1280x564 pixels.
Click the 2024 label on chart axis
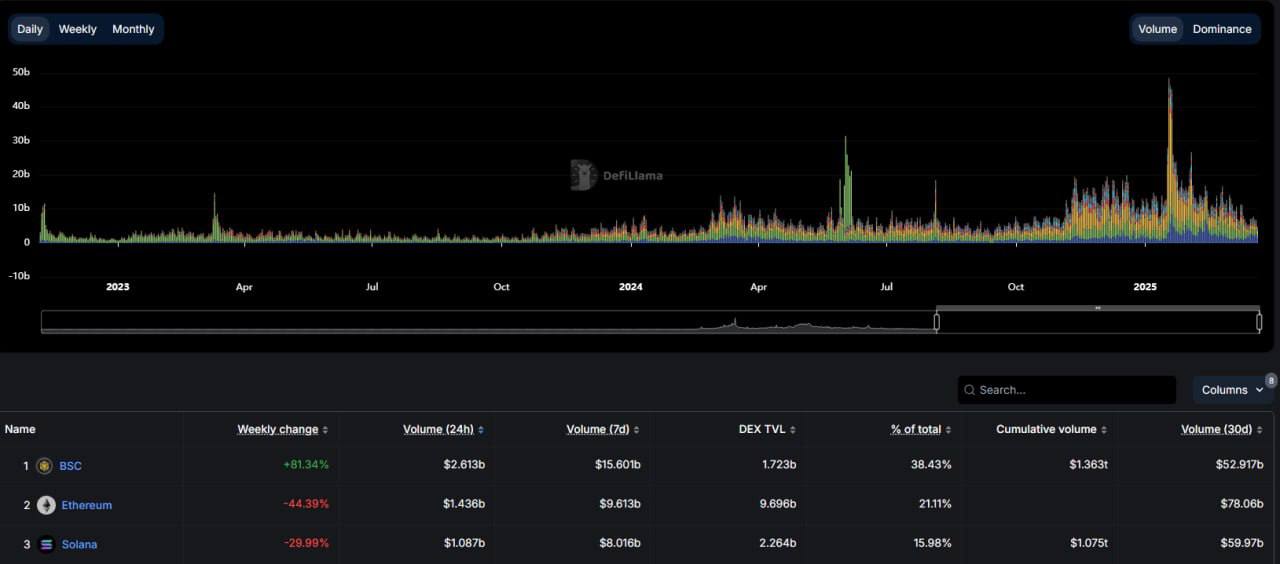click(631, 287)
